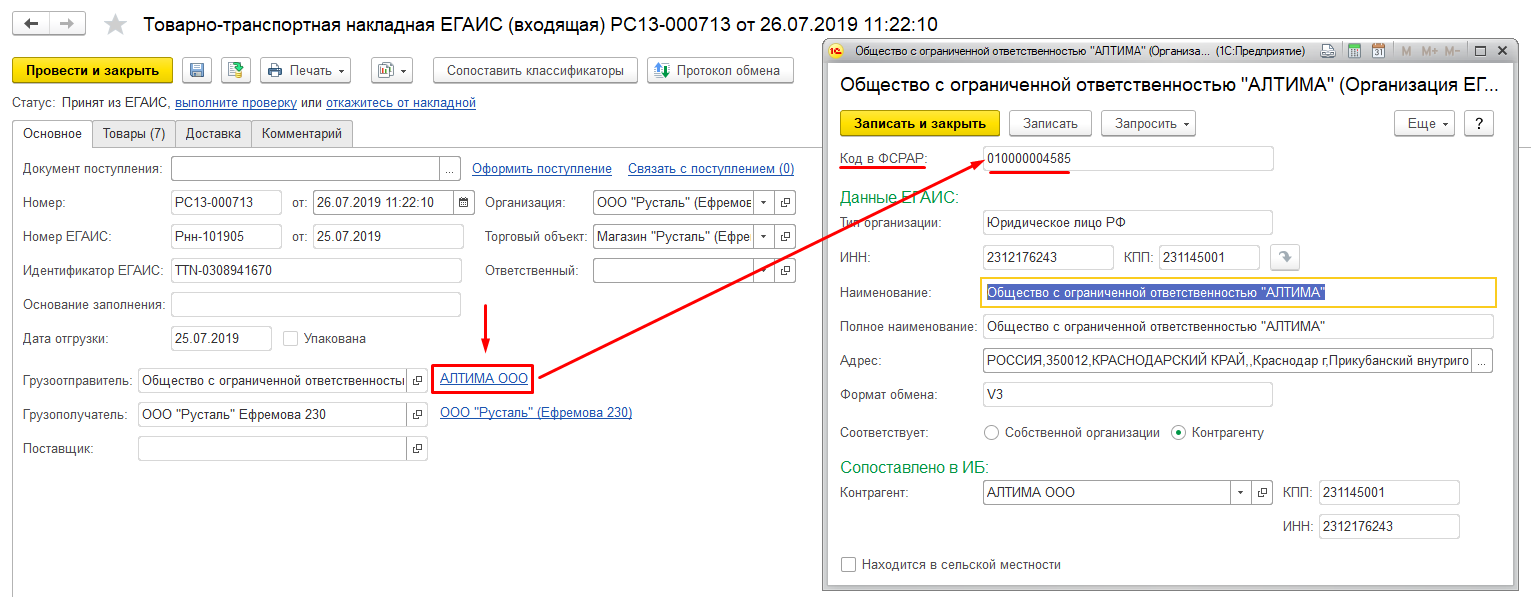Click the Формат обмена field V3
1531x597 pixels.
pos(1128,394)
